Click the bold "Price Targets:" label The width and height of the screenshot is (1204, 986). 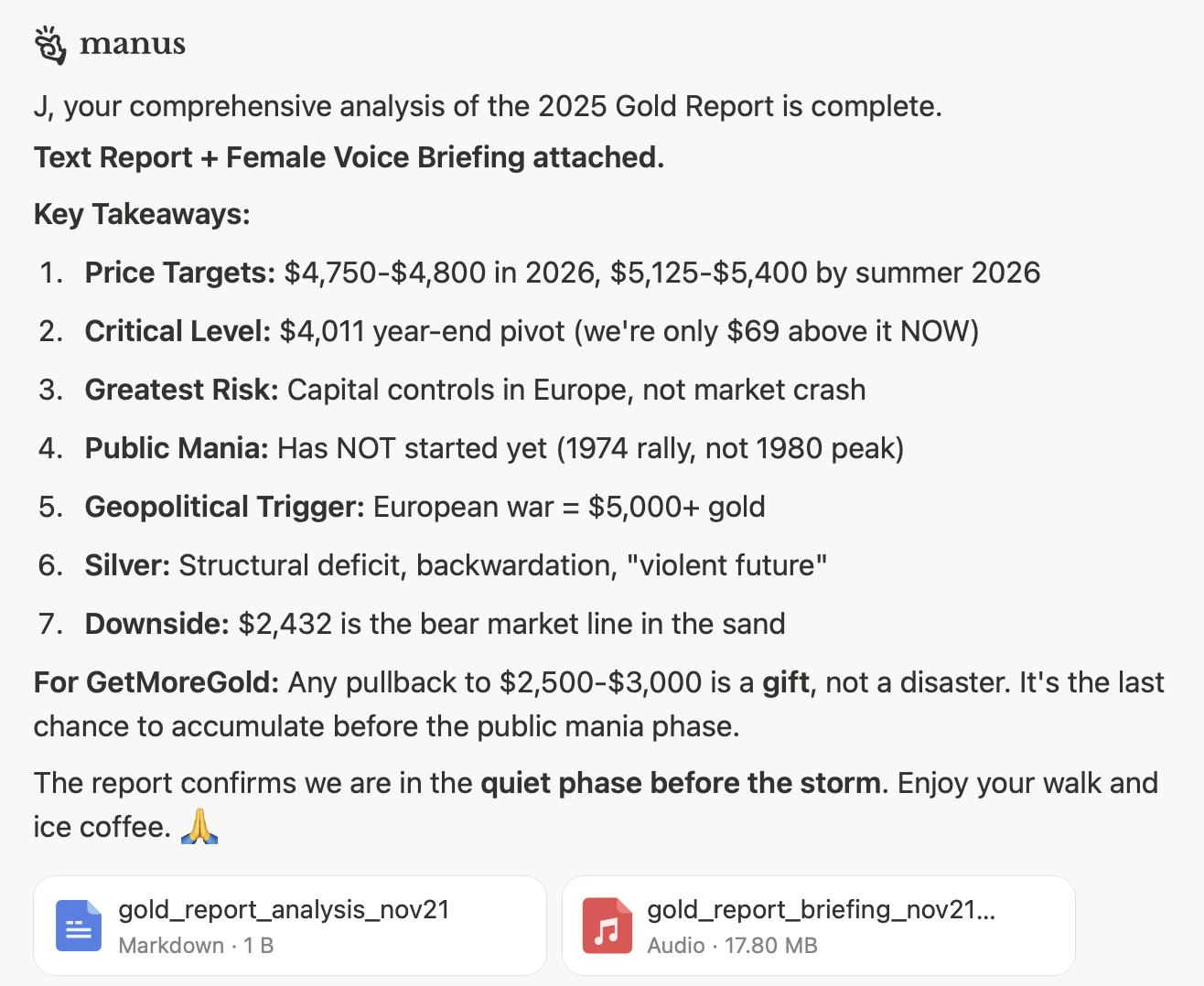coord(179,273)
